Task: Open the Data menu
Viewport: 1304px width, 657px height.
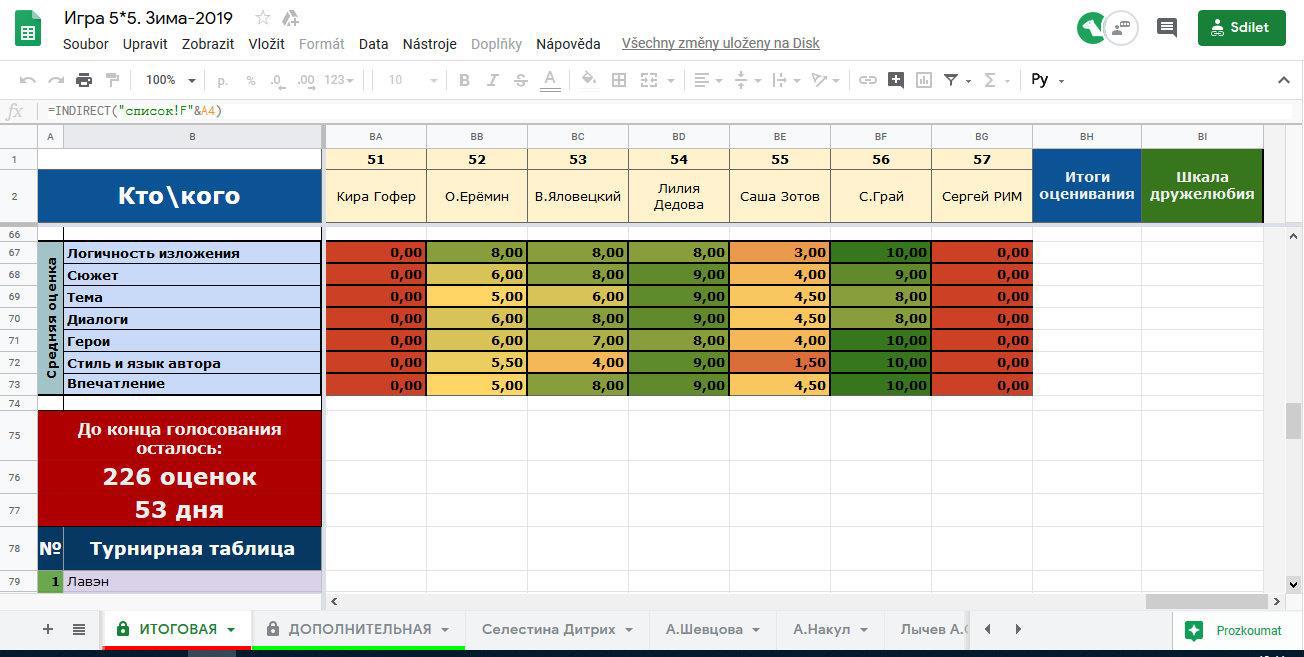Action: coord(373,44)
